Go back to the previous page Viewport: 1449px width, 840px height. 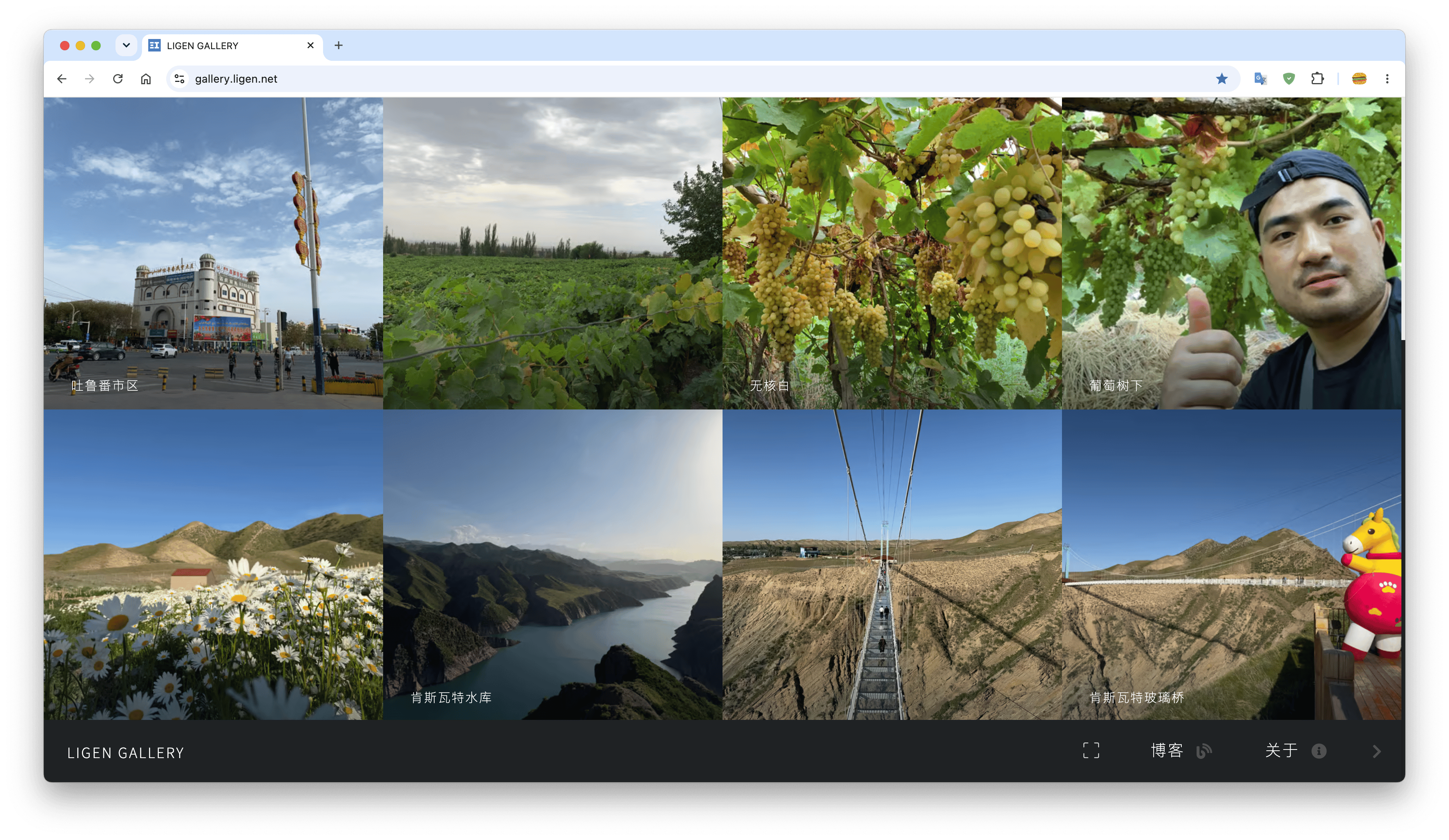point(62,79)
